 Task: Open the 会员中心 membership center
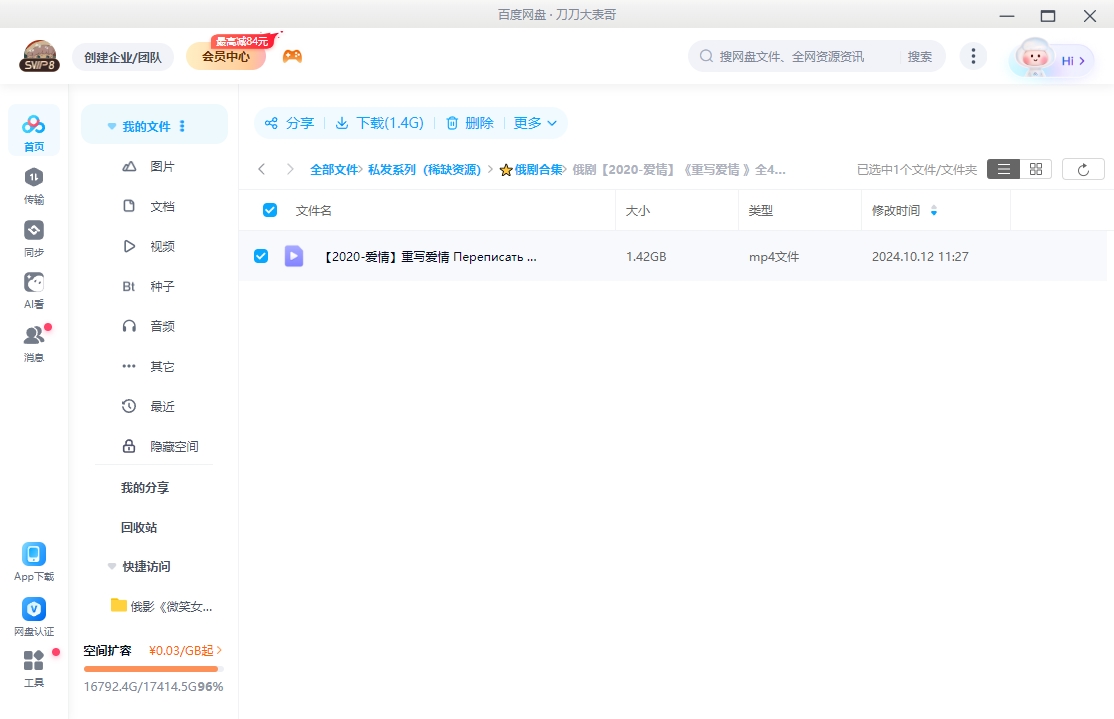click(x=228, y=56)
